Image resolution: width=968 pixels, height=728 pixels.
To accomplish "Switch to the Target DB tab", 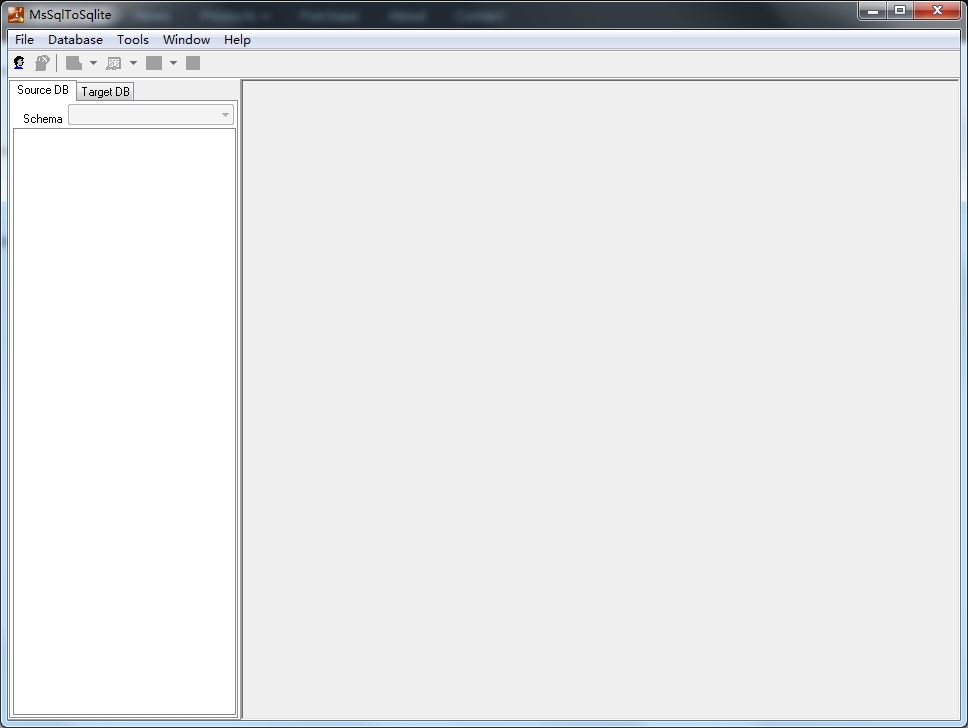I will pyautogui.click(x=106, y=91).
